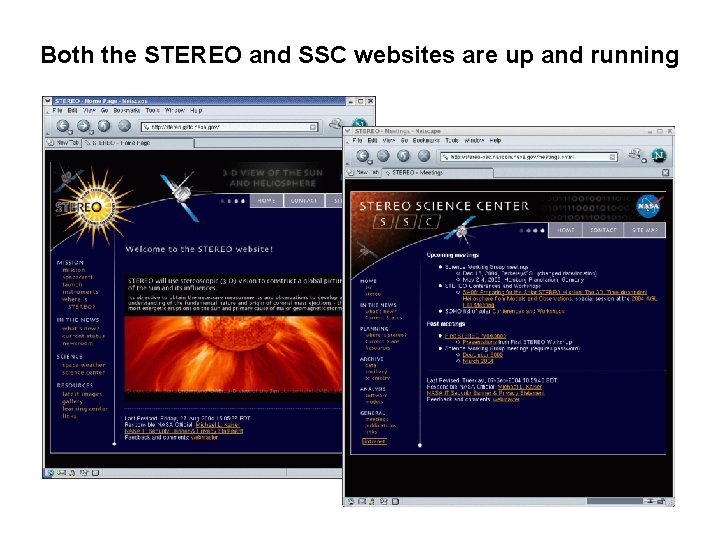Click the CONTACT button on STEREO home page

click(304, 201)
